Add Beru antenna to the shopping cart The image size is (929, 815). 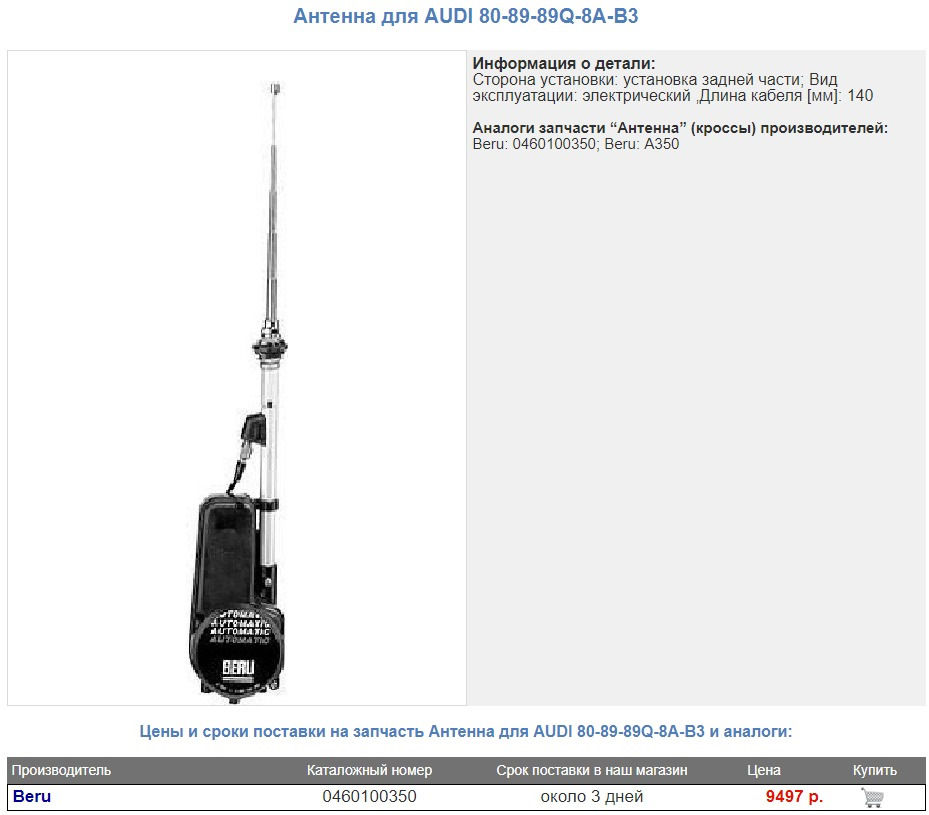(x=872, y=797)
